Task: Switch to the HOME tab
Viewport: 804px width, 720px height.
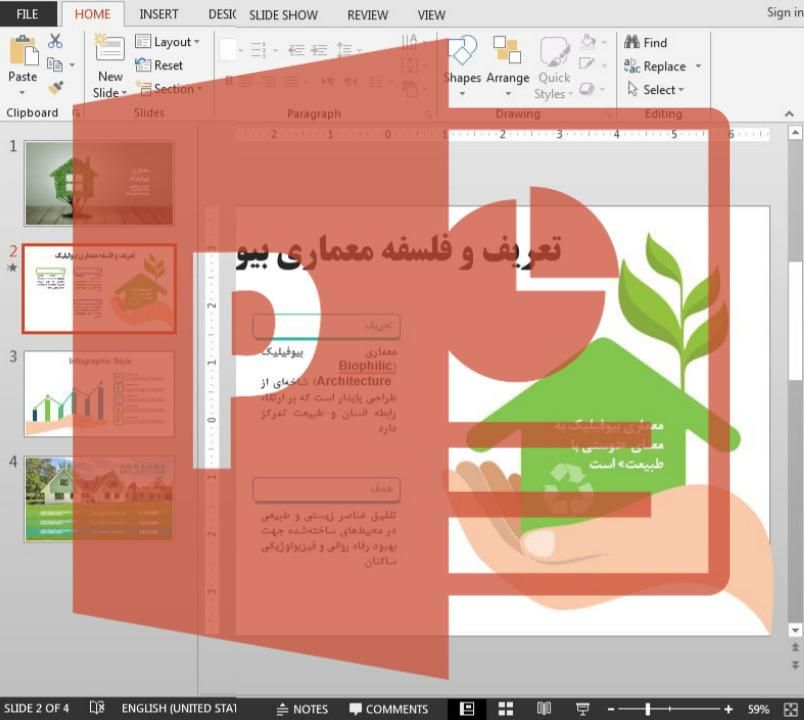Action: [92, 14]
